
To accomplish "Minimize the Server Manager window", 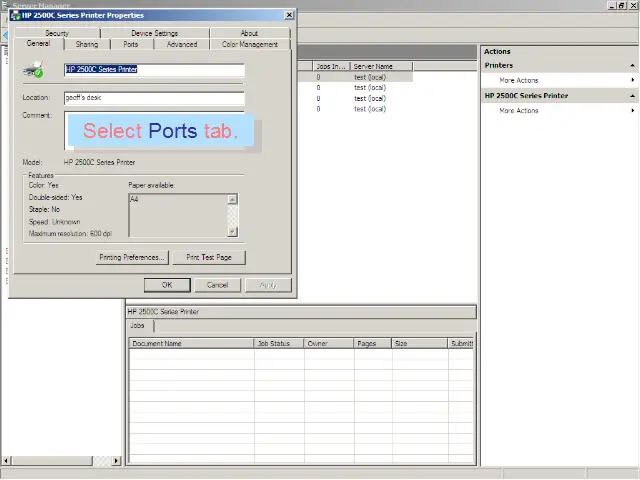I will point(612,5).
